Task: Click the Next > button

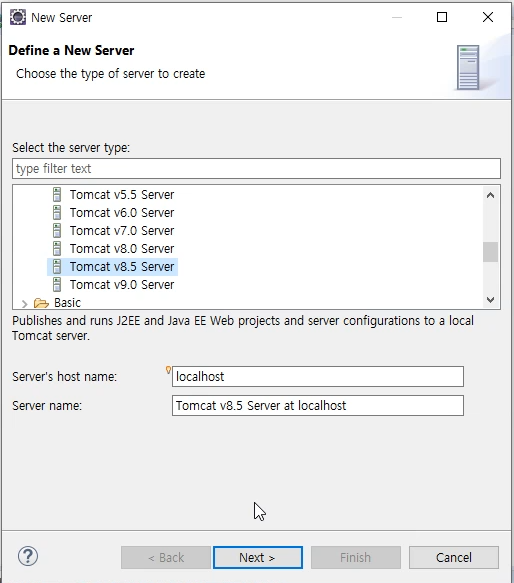Action: (258, 557)
